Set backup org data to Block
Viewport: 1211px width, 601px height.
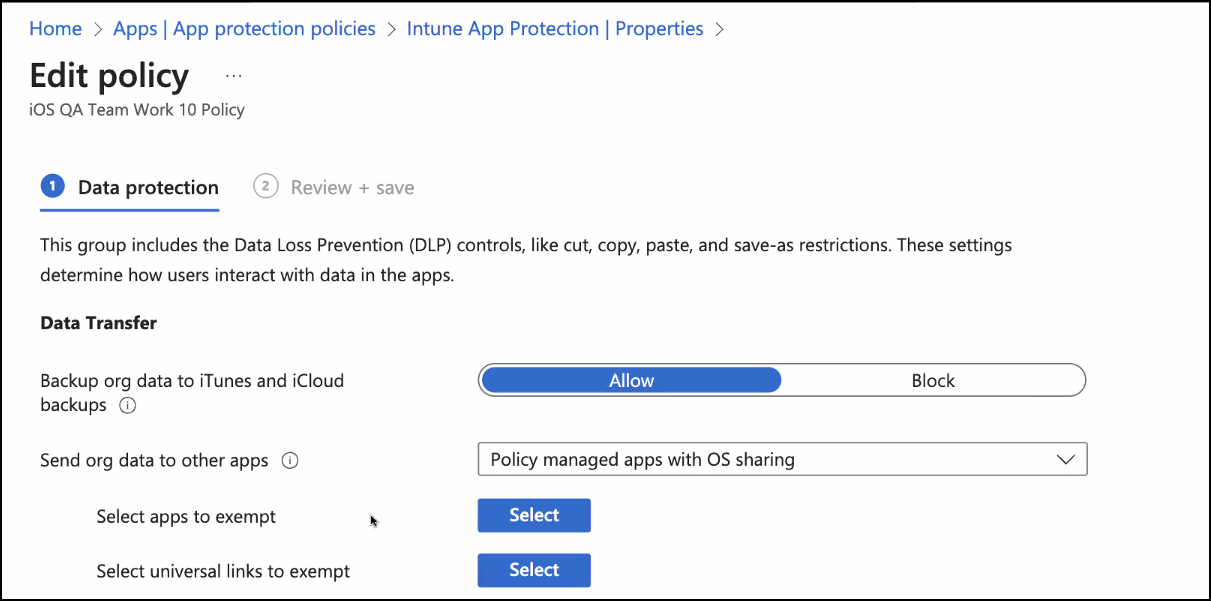(x=932, y=381)
